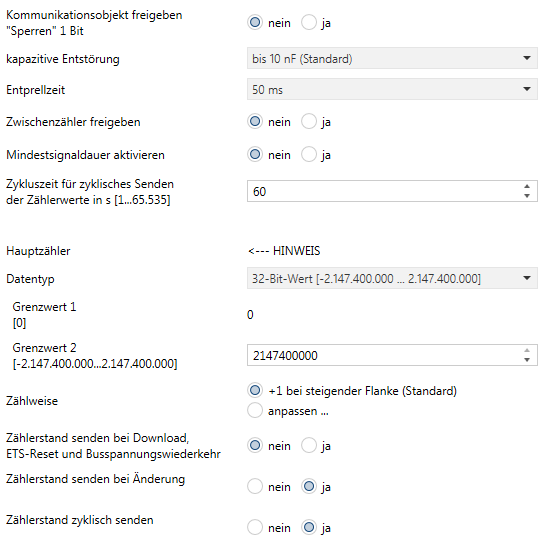Click the Hauptzähler HINWEIS text
Screen dimensions: 558x550
coord(284,251)
